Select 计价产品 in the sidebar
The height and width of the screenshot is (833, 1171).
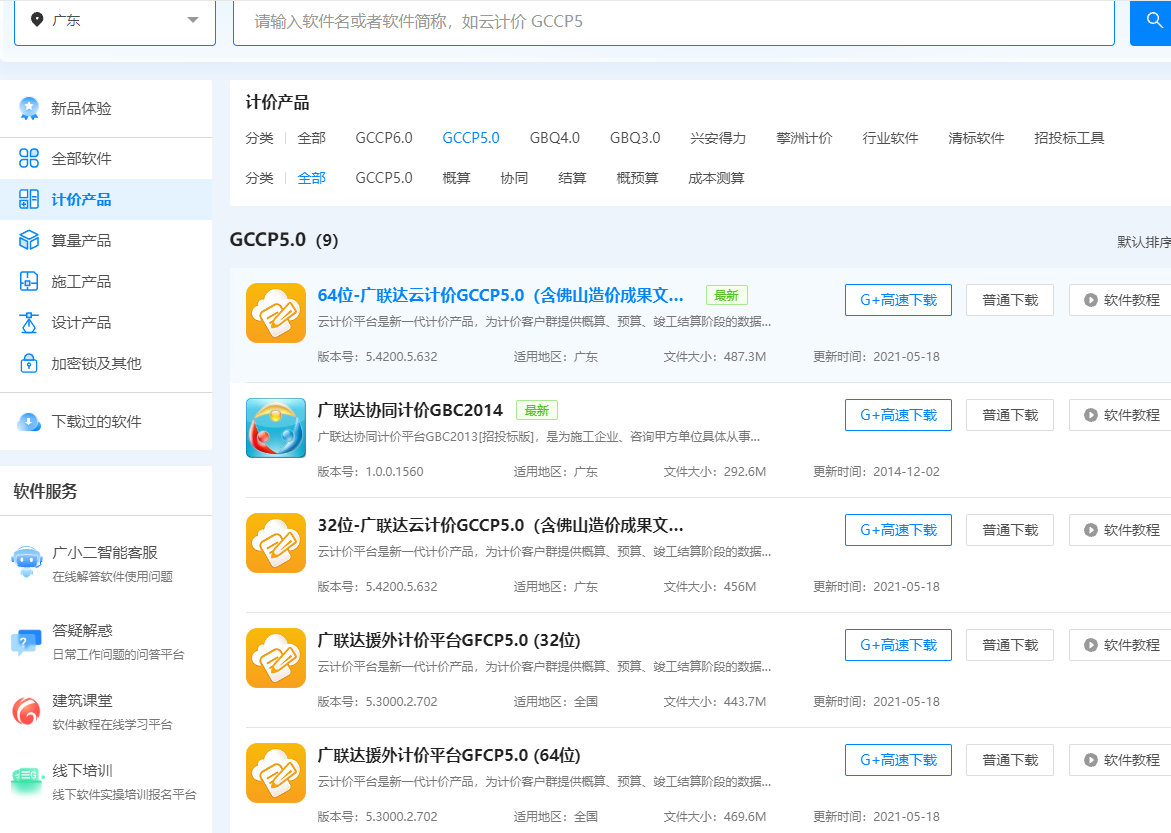(105, 199)
